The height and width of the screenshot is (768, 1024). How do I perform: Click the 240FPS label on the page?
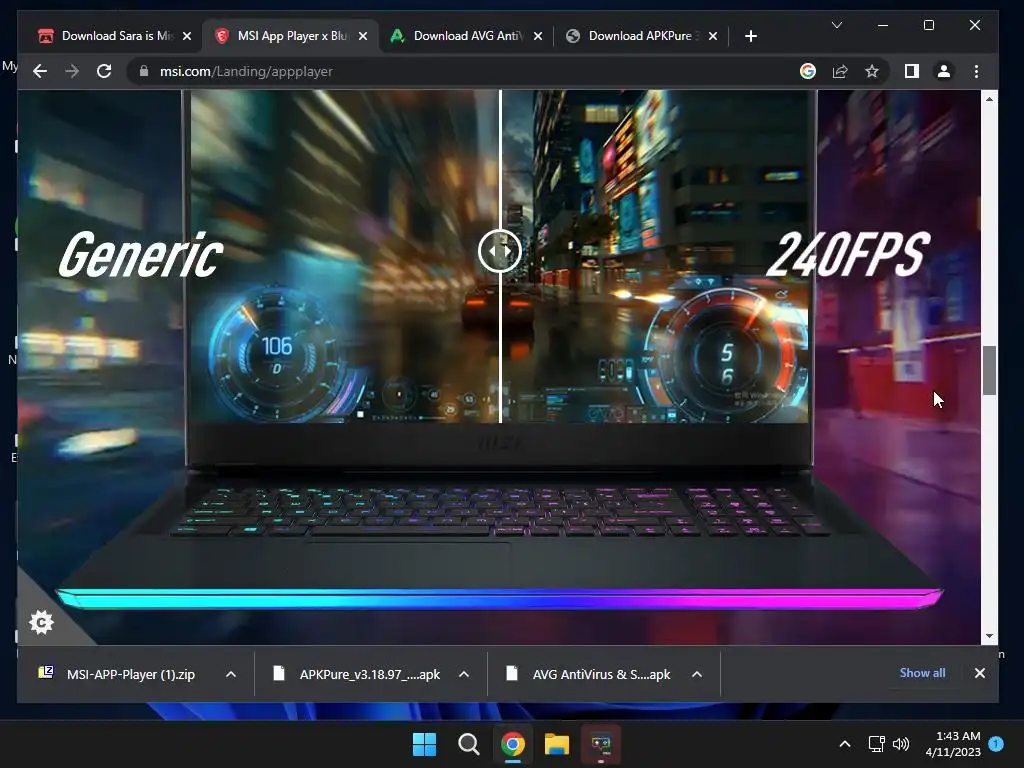(848, 254)
